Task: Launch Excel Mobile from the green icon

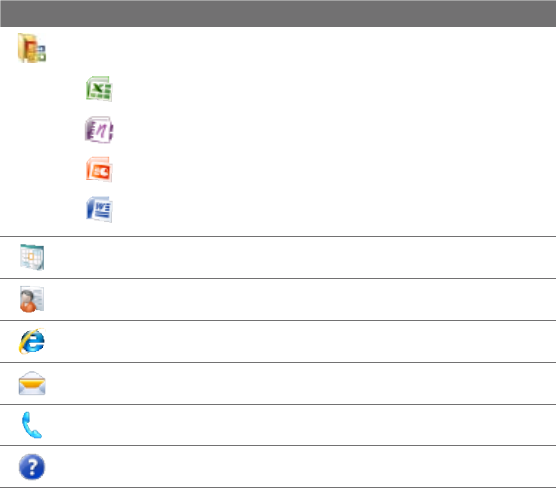Action: click(x=99, y=89)
